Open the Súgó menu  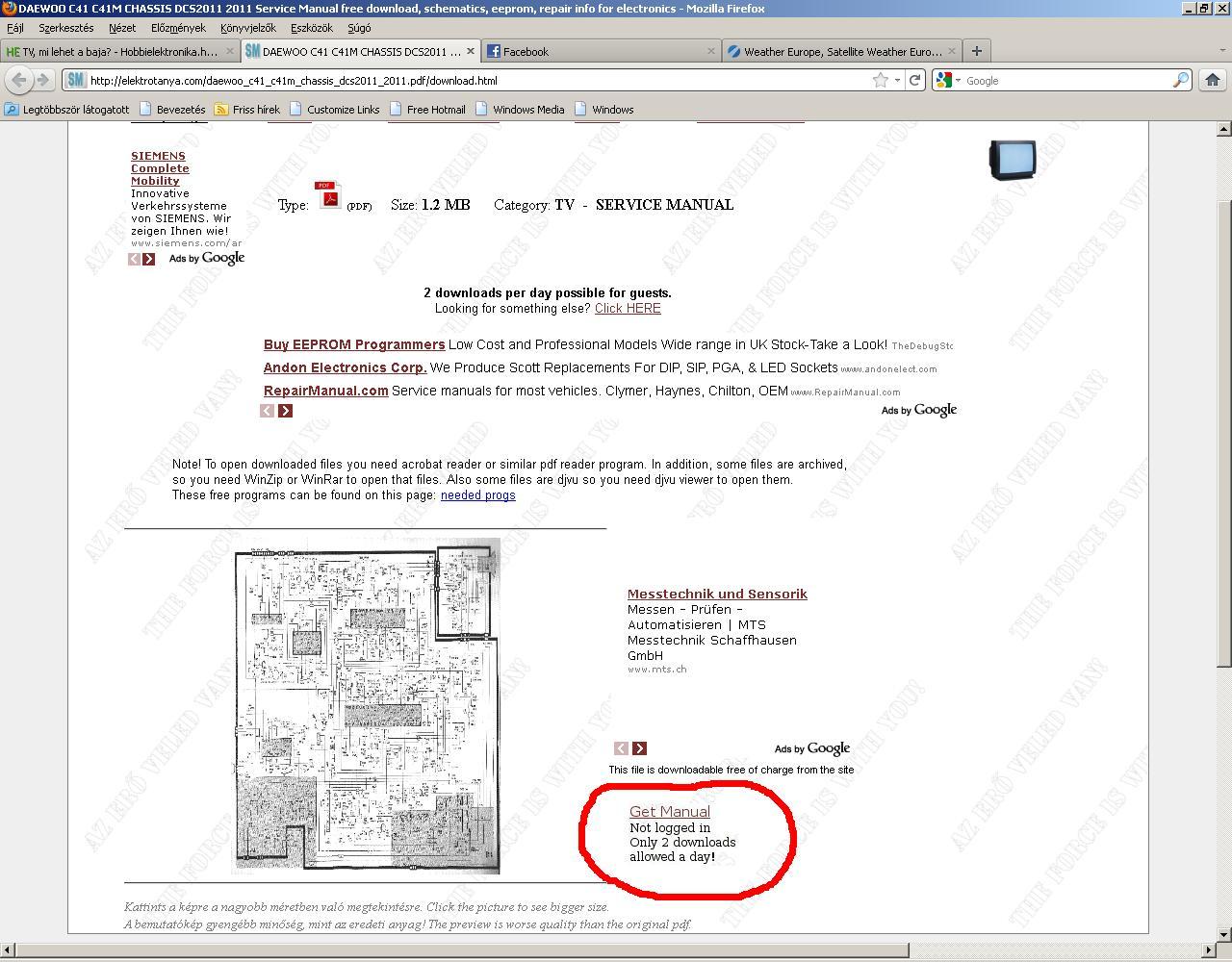coord(359,28)
